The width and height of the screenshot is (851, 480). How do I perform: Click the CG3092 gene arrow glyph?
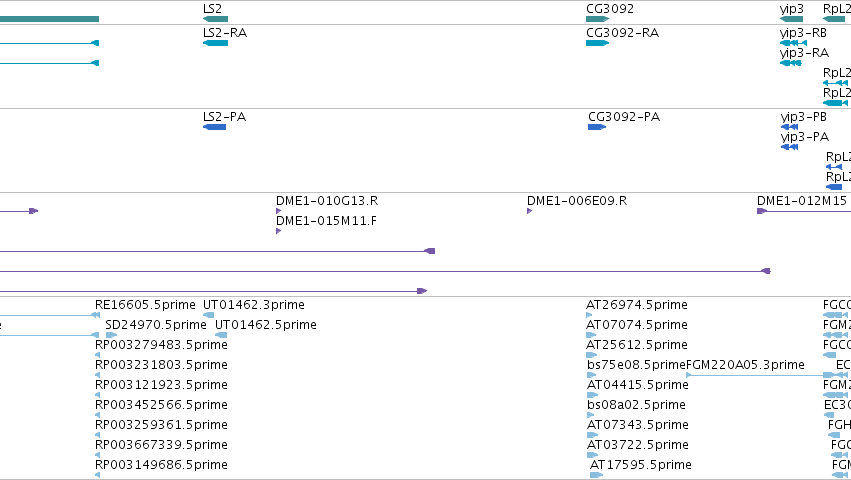click(598, 19)
